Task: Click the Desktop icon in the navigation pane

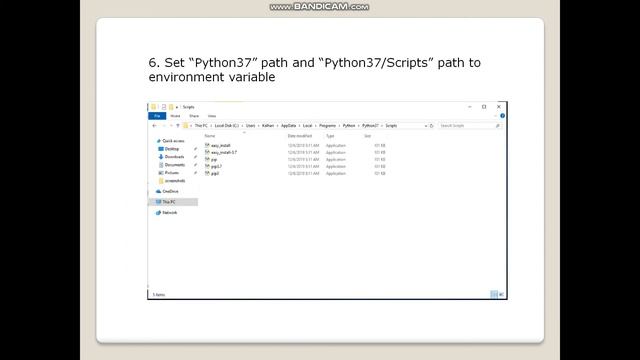Action: point(161,149)
